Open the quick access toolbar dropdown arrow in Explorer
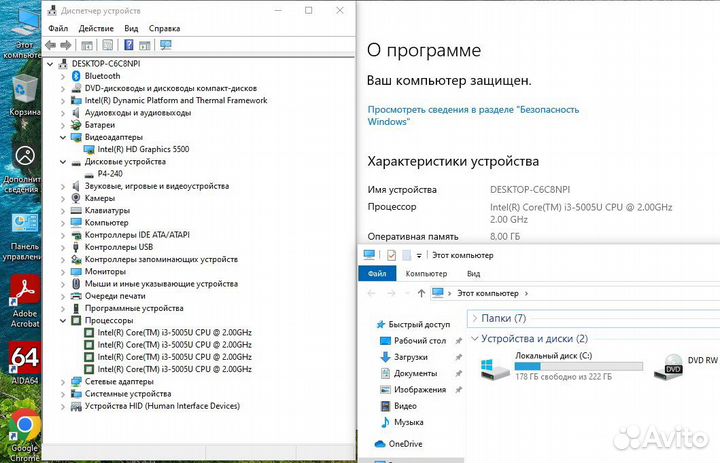720x463 pixels. pos(419,255)
